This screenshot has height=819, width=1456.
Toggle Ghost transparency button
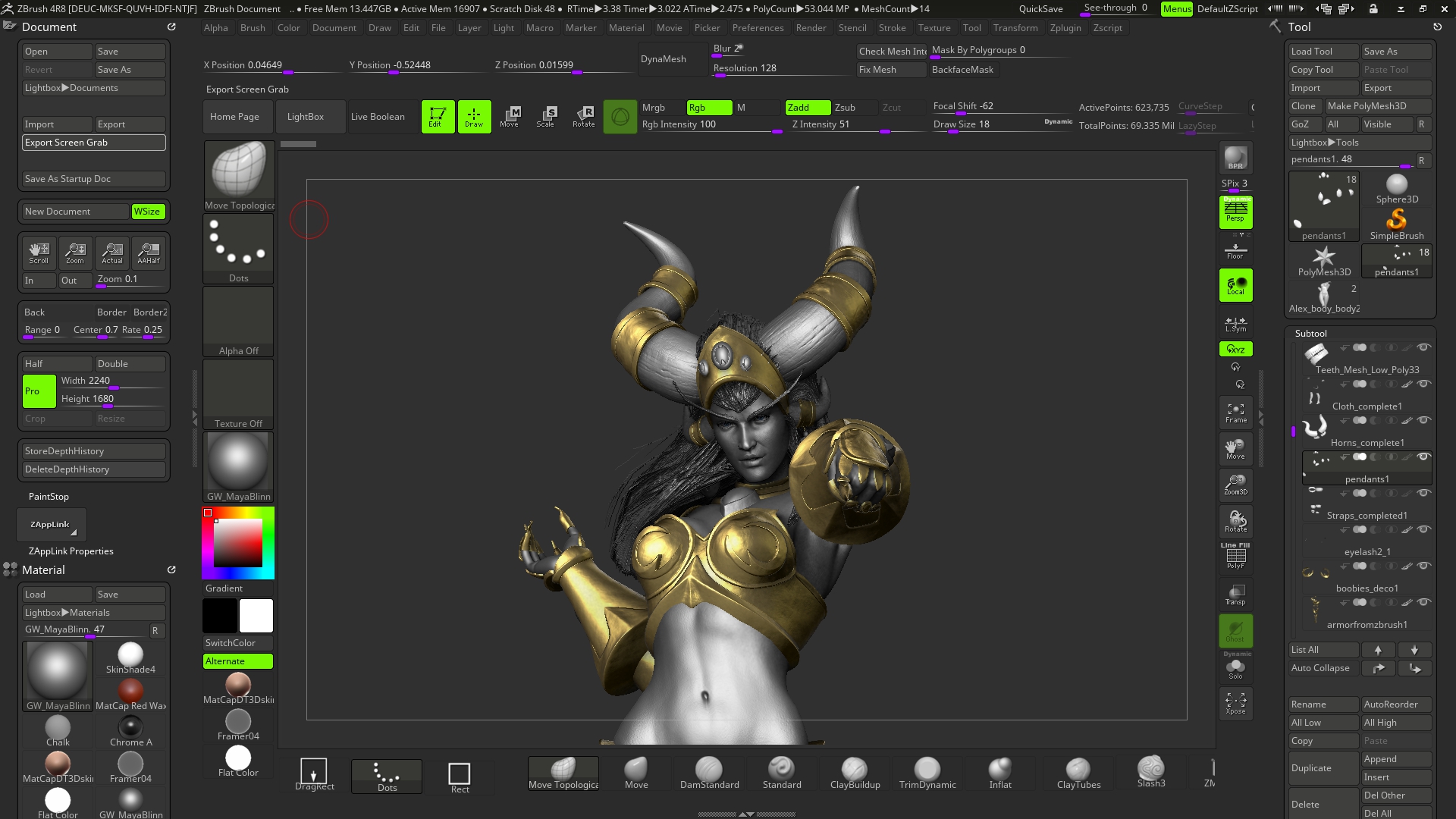pos(1235,631)
